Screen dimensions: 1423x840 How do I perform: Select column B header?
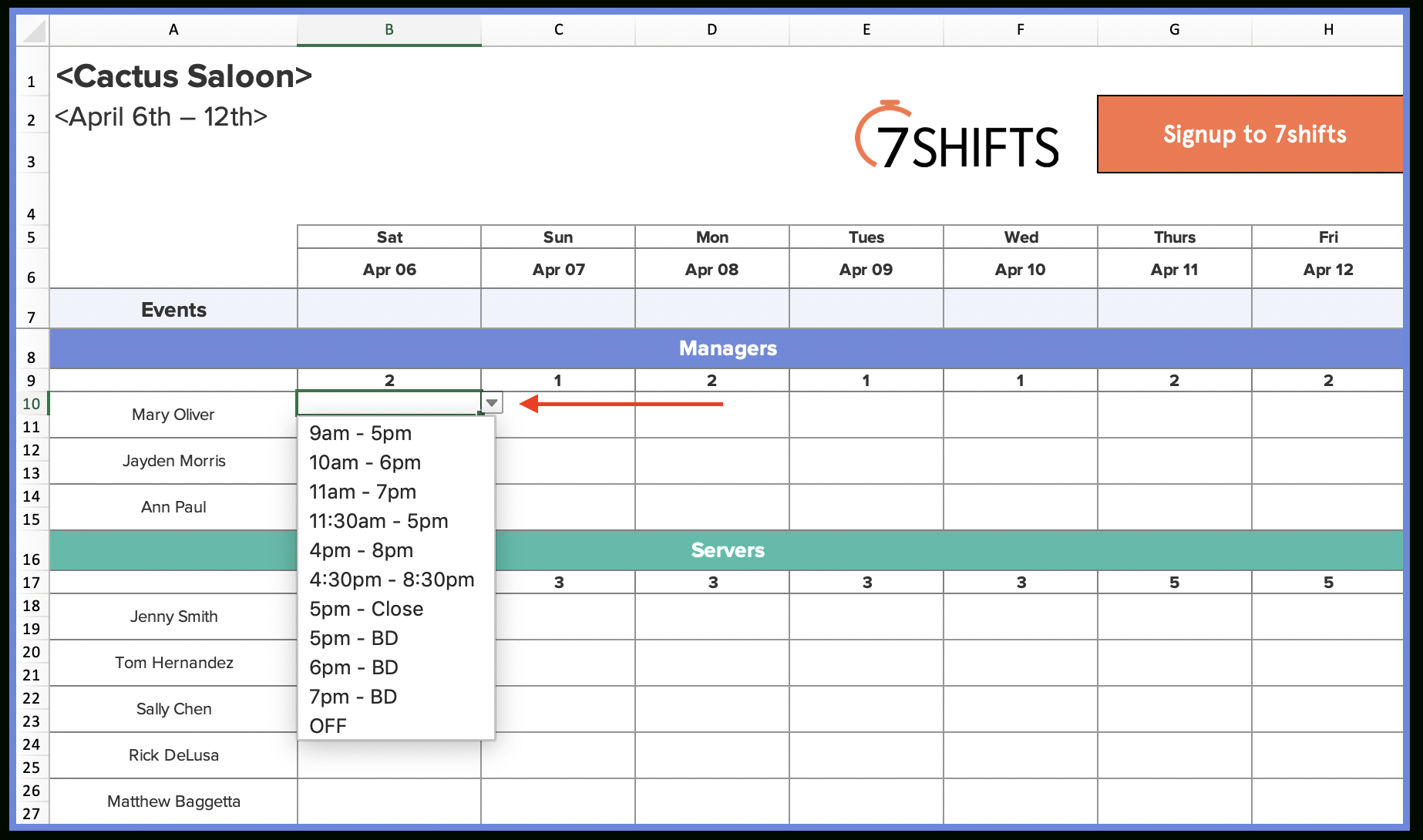click(389, 30)
